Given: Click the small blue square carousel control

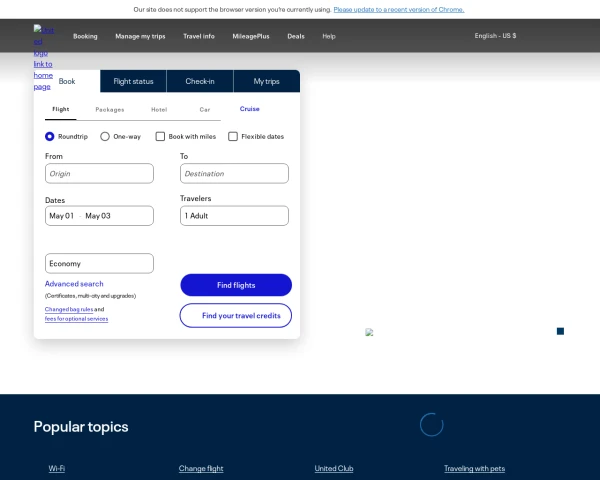Looking at the screenshot, I should [560, 331].
